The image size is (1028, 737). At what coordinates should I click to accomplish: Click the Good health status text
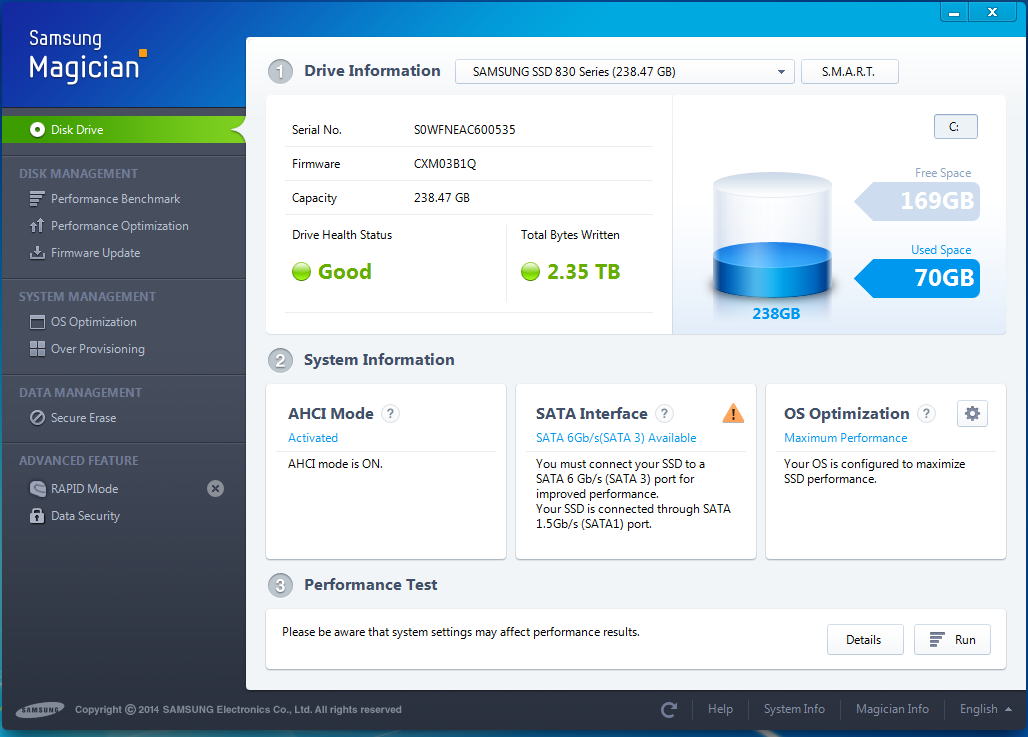(x=344, y=271)
